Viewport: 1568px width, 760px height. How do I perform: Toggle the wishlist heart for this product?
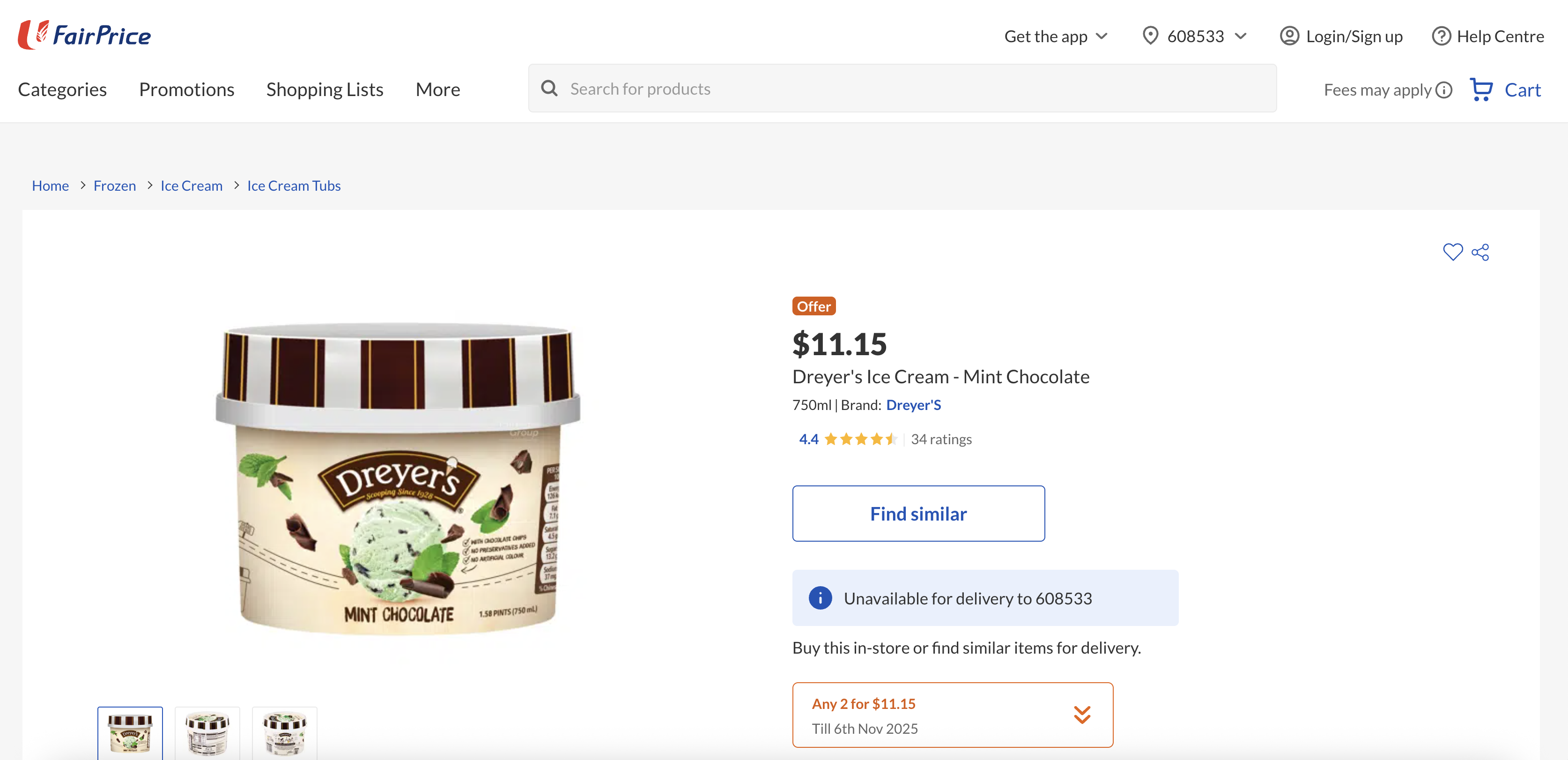coord(1453,252)
